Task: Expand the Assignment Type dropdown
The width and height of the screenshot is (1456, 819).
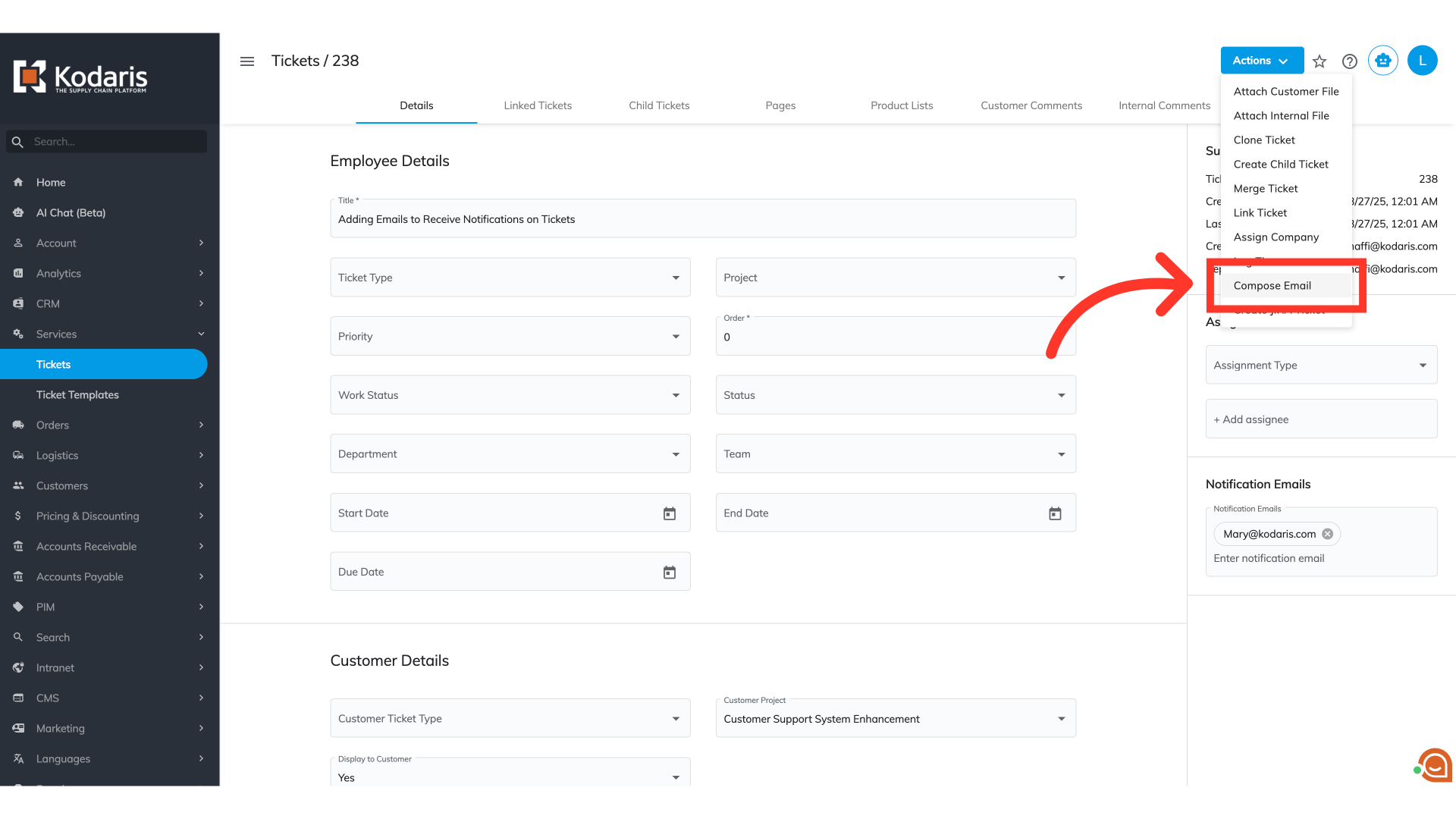Action: [x=1321, y=366]
